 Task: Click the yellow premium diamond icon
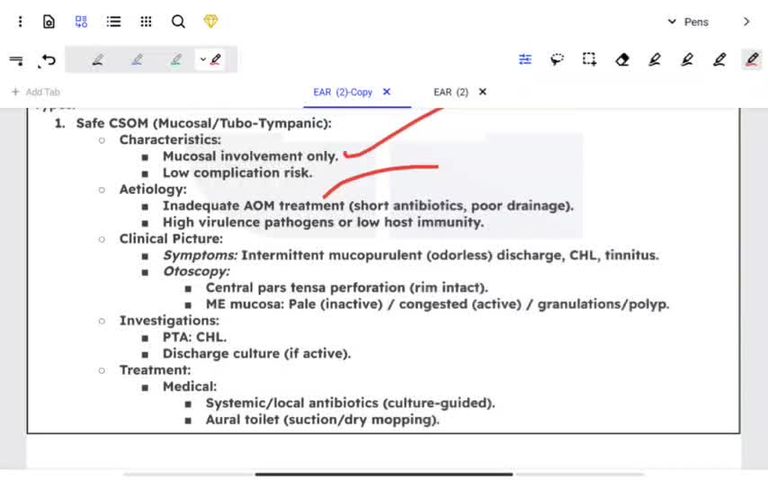coord(210,21)
